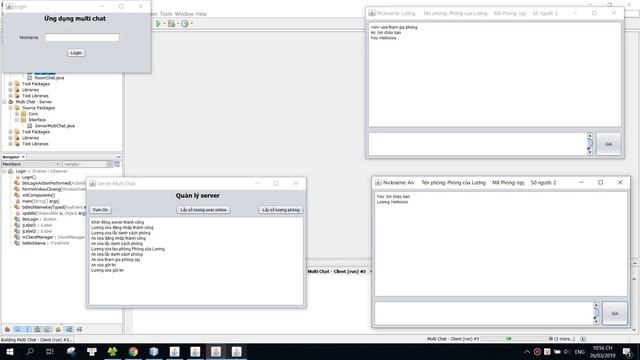Image resolution: width=640 pixels, height=360 pixels.
Task: Select mClientManager field in Navigator
Action: 53,237
